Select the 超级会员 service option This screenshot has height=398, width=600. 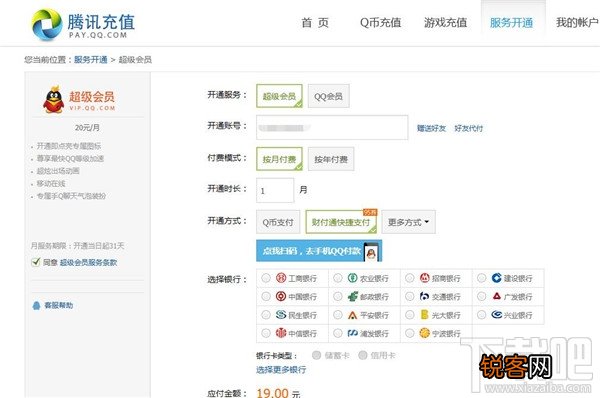(x=279, y=96)
